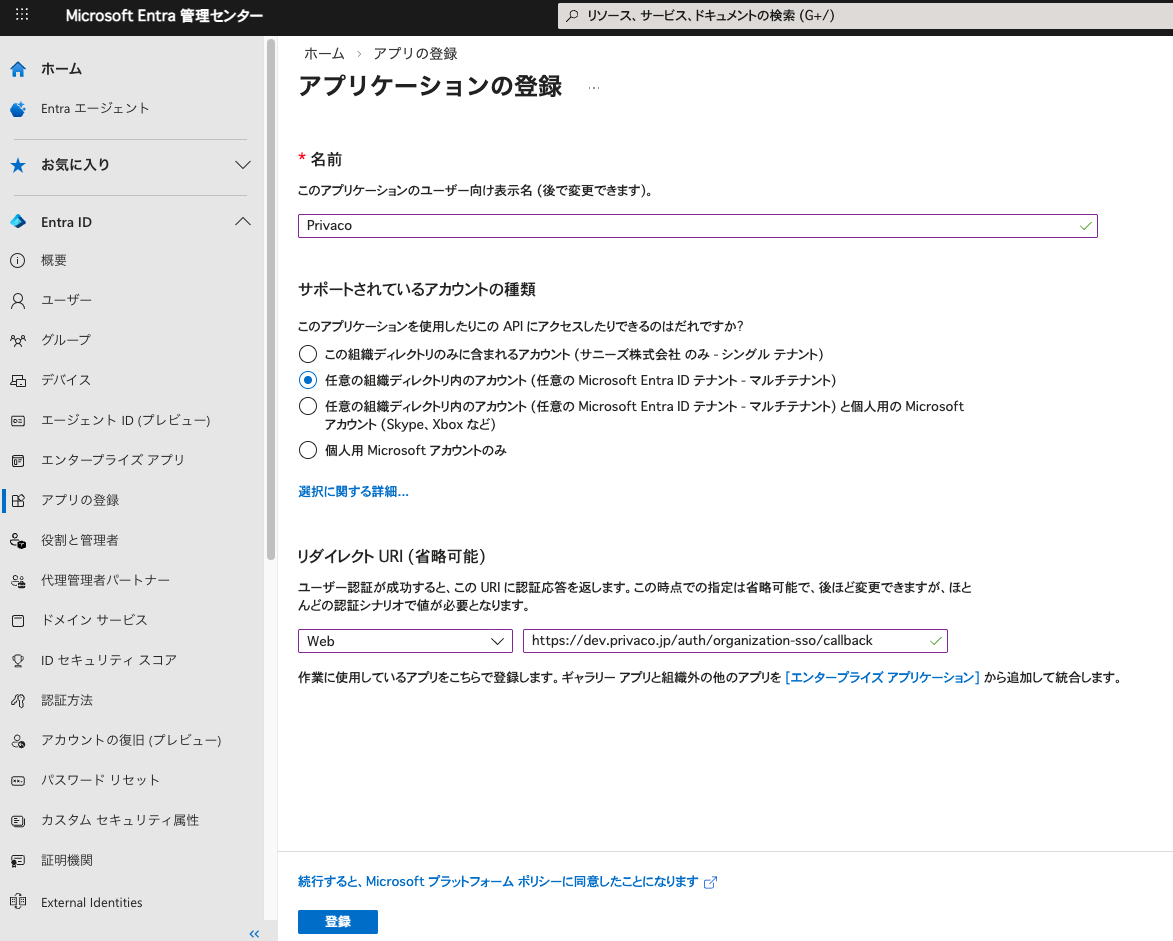1173x941 pixels.
Task: Open エンタープライズ アプリケーション link
Action: (x=882, y=678)
